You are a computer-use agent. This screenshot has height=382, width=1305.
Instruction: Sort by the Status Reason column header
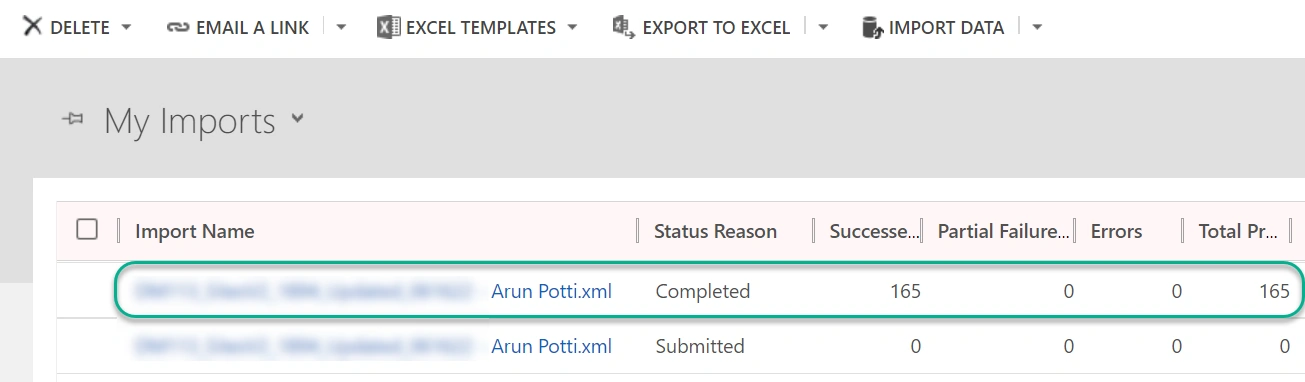point(715,231)
